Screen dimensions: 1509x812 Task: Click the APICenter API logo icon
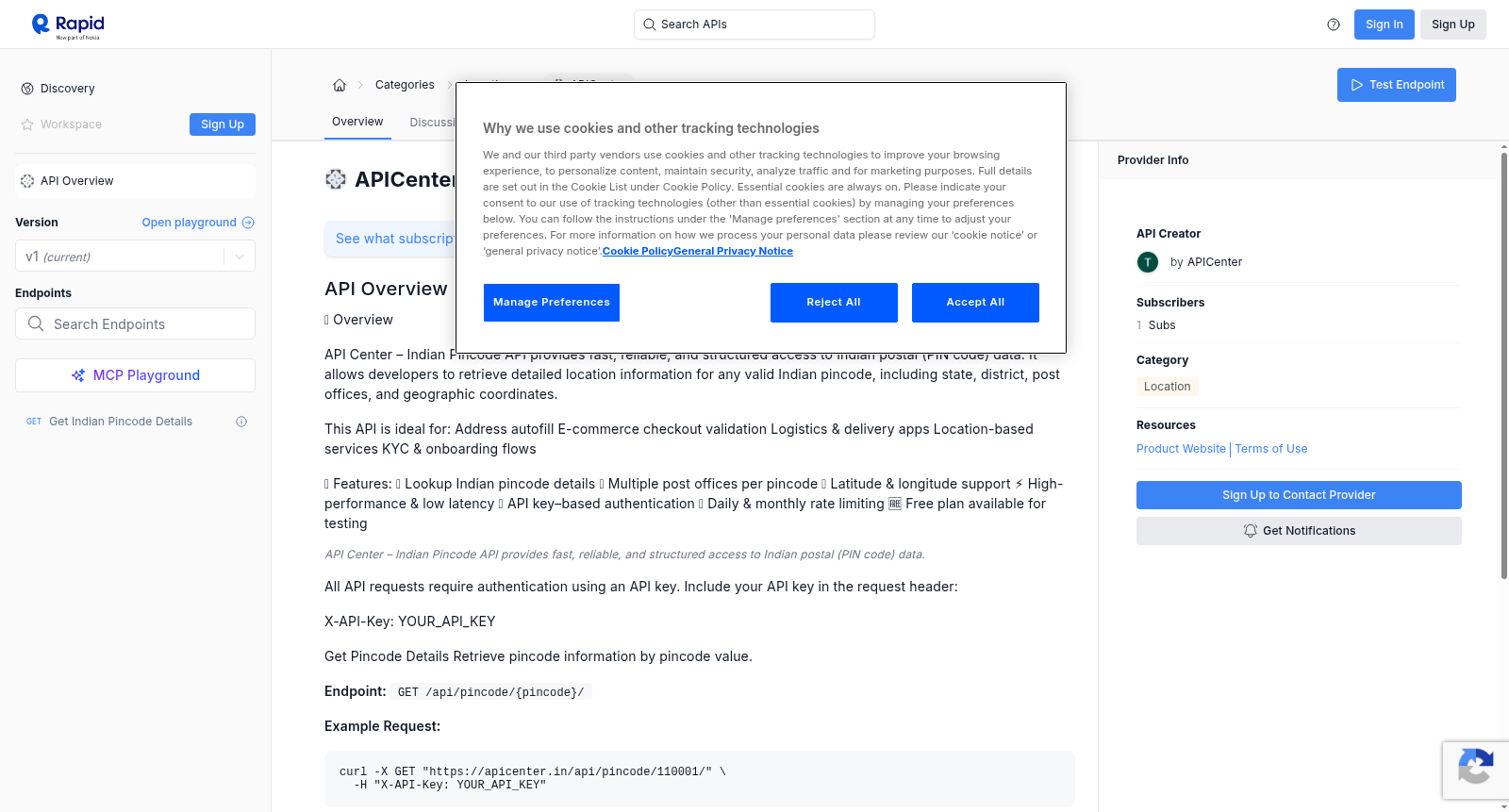tap(336, 179)
